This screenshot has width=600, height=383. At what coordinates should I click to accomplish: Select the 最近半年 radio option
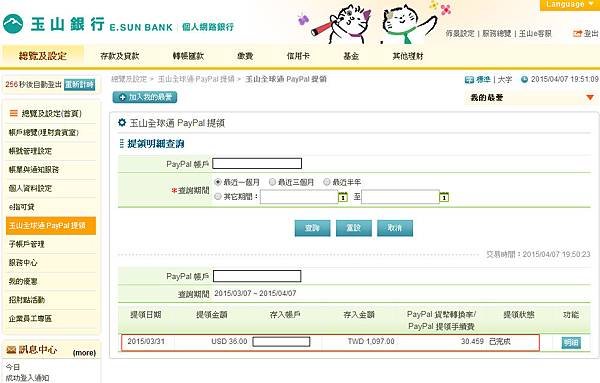(x=327, y=182)
